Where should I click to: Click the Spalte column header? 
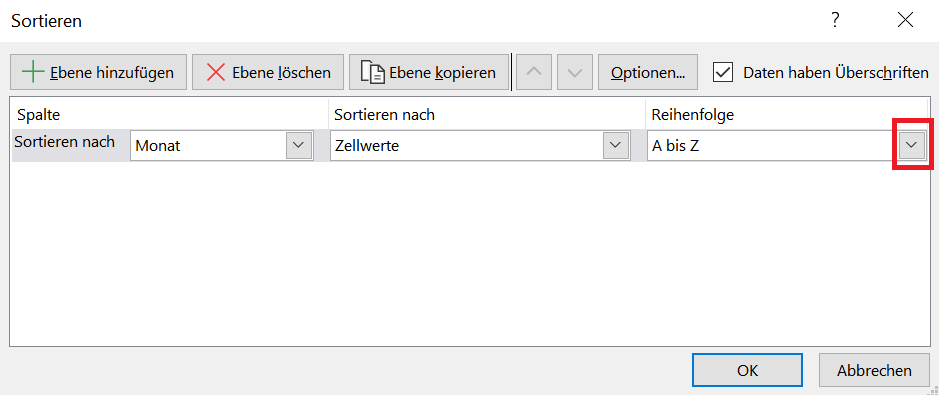click(x=39, y=115)
